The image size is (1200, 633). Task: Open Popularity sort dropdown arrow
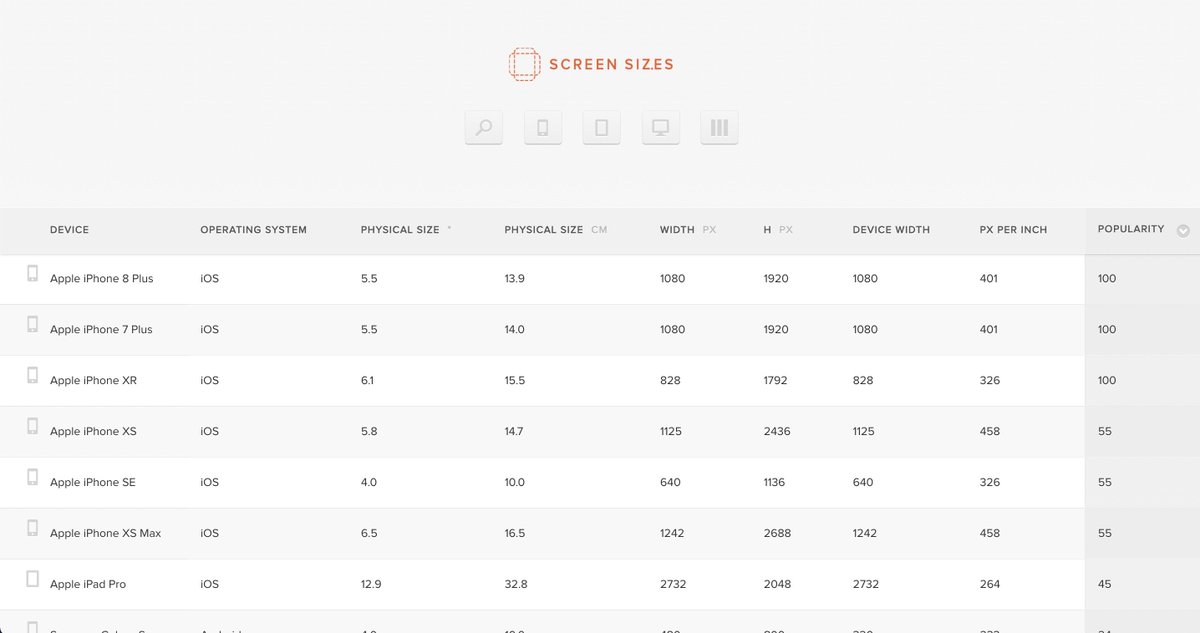click(x=1183, y=231)
